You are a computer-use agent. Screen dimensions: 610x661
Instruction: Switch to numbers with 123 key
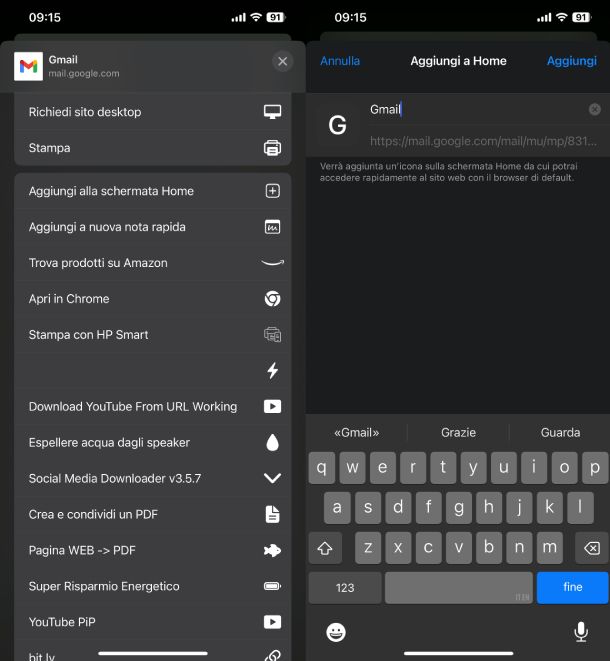tap(345, 588)
